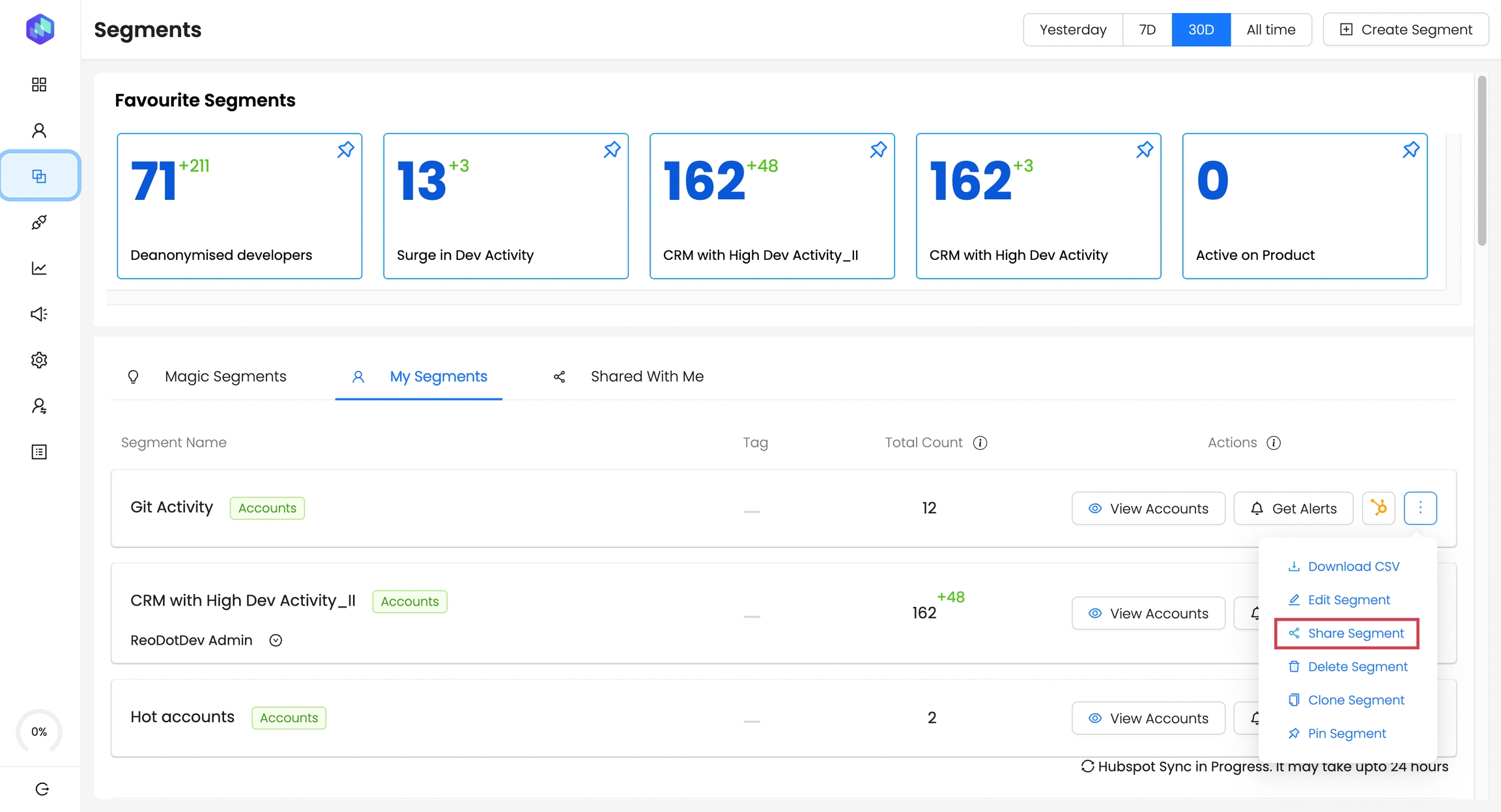
Task: Open the three-dot menu for Git Activity
Action: pyautogui.click(x=1420, y=508)
